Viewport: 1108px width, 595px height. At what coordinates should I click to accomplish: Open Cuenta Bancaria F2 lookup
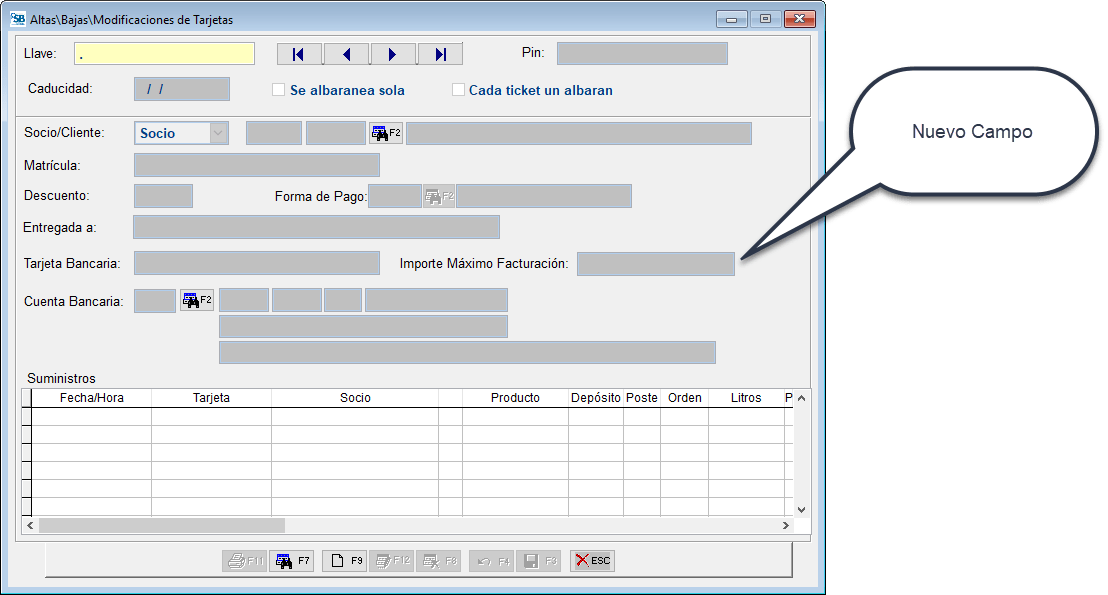[x=197, y=300]
